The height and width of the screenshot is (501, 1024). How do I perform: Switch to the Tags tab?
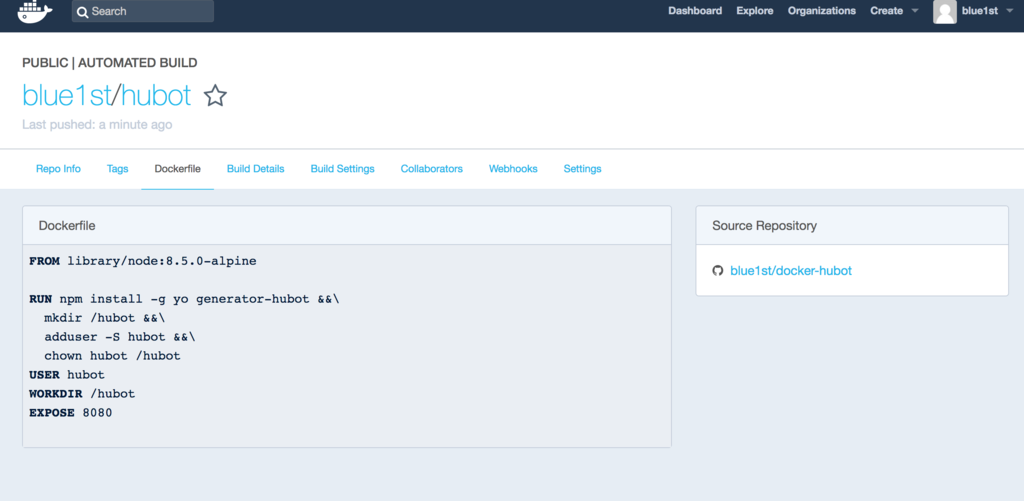(x=118, y=169)
